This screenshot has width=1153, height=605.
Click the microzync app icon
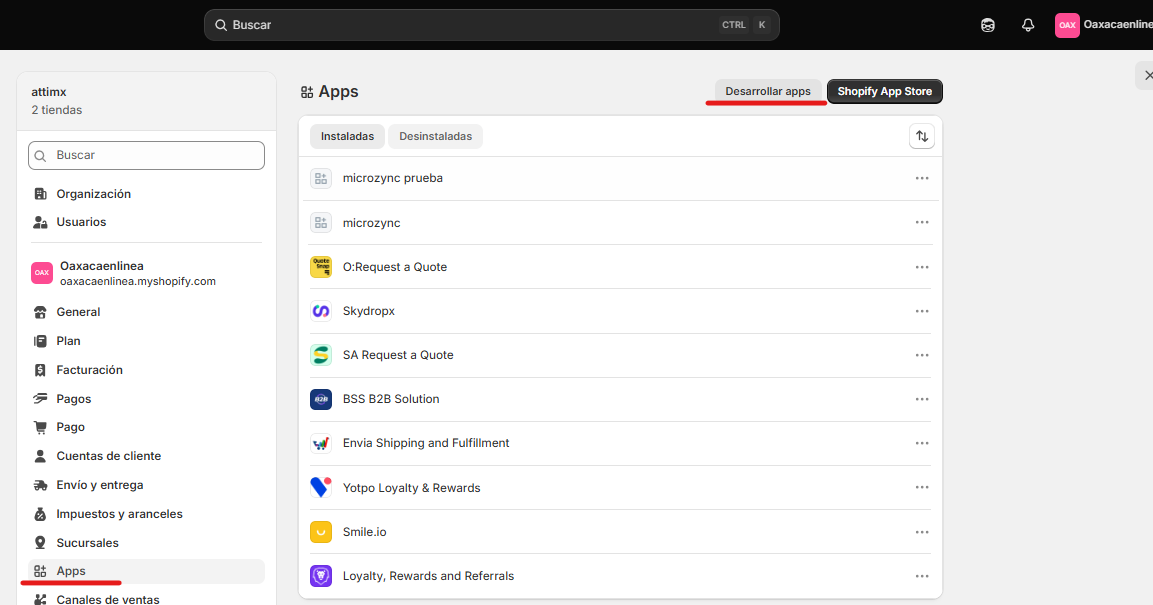point(321,223)
